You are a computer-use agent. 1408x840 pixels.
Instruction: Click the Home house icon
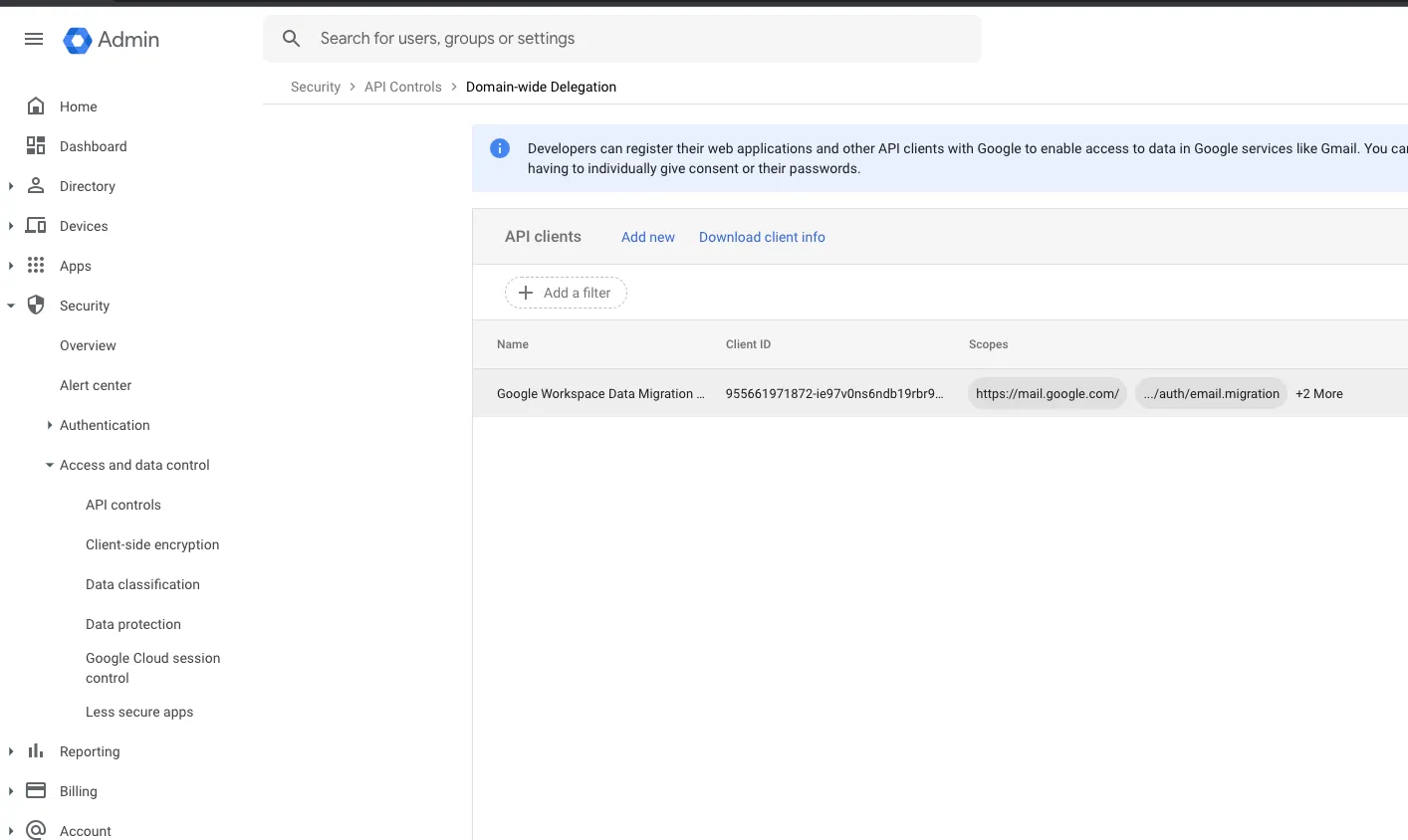coord(36,105)
